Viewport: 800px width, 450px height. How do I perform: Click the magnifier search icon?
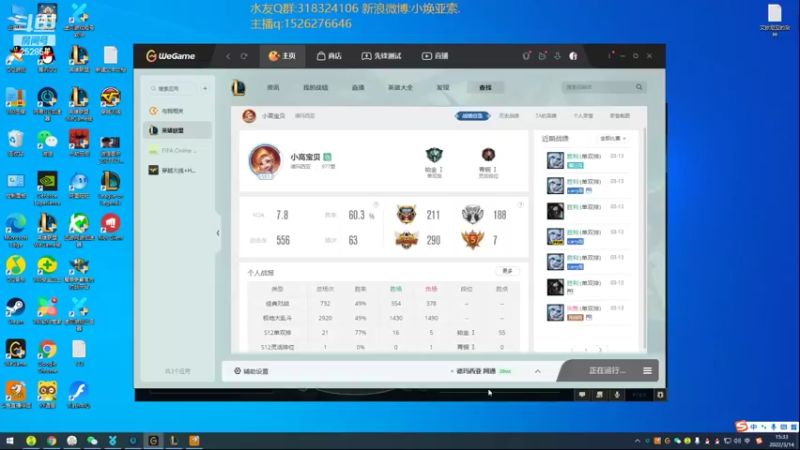pos(639,87)
